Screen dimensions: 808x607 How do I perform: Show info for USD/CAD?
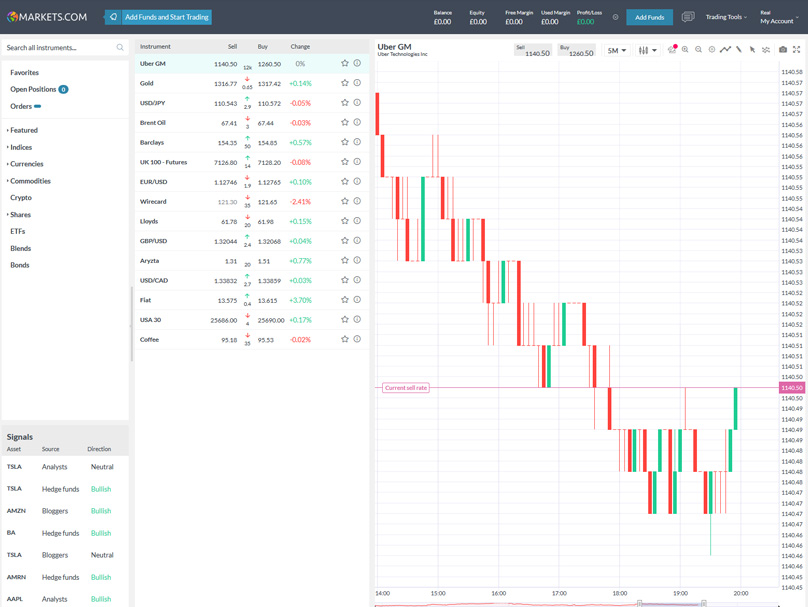[x=357, y=280]
